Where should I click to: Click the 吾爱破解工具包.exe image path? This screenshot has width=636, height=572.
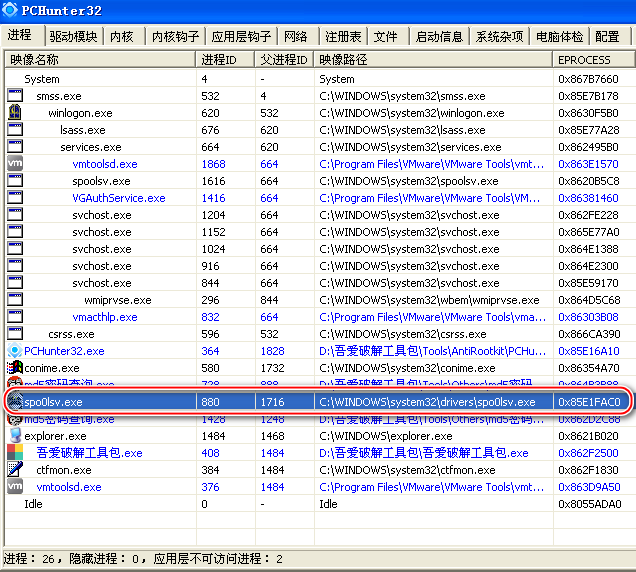[423, 453]
